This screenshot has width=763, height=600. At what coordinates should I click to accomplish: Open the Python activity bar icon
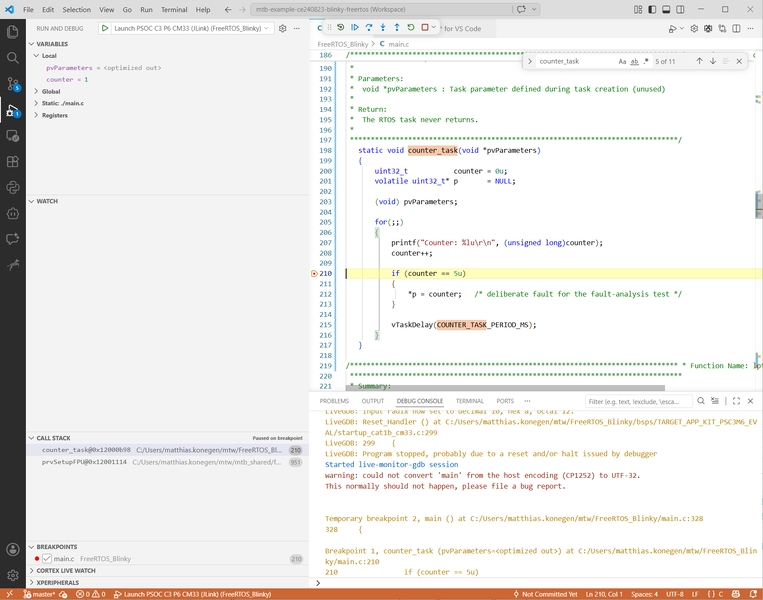13,187
